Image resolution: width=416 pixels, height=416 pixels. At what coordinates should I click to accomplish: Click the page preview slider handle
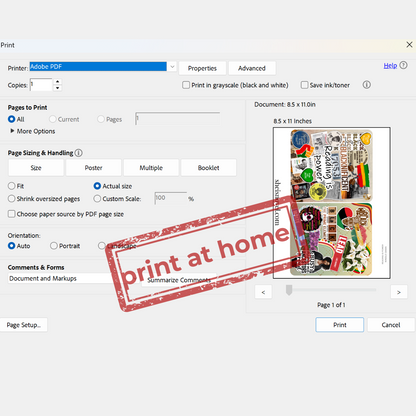(x=289, y=290)
